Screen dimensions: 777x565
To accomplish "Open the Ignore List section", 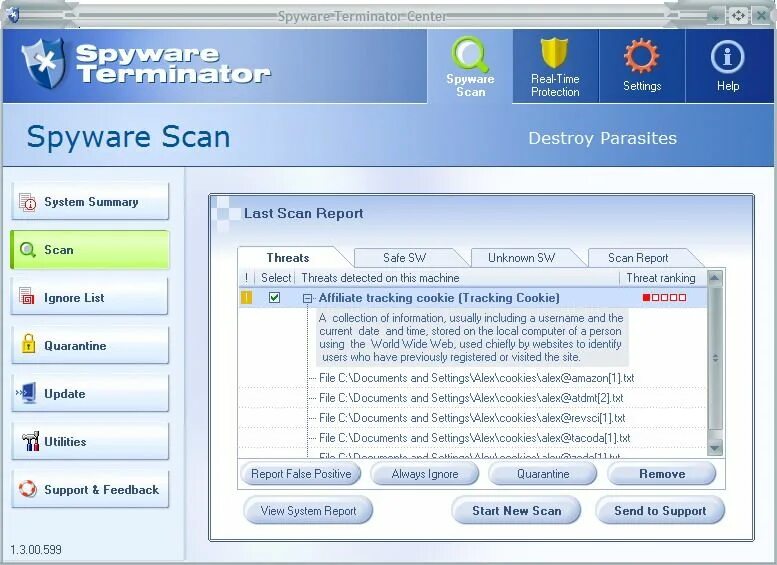I will tap(90, 297).
